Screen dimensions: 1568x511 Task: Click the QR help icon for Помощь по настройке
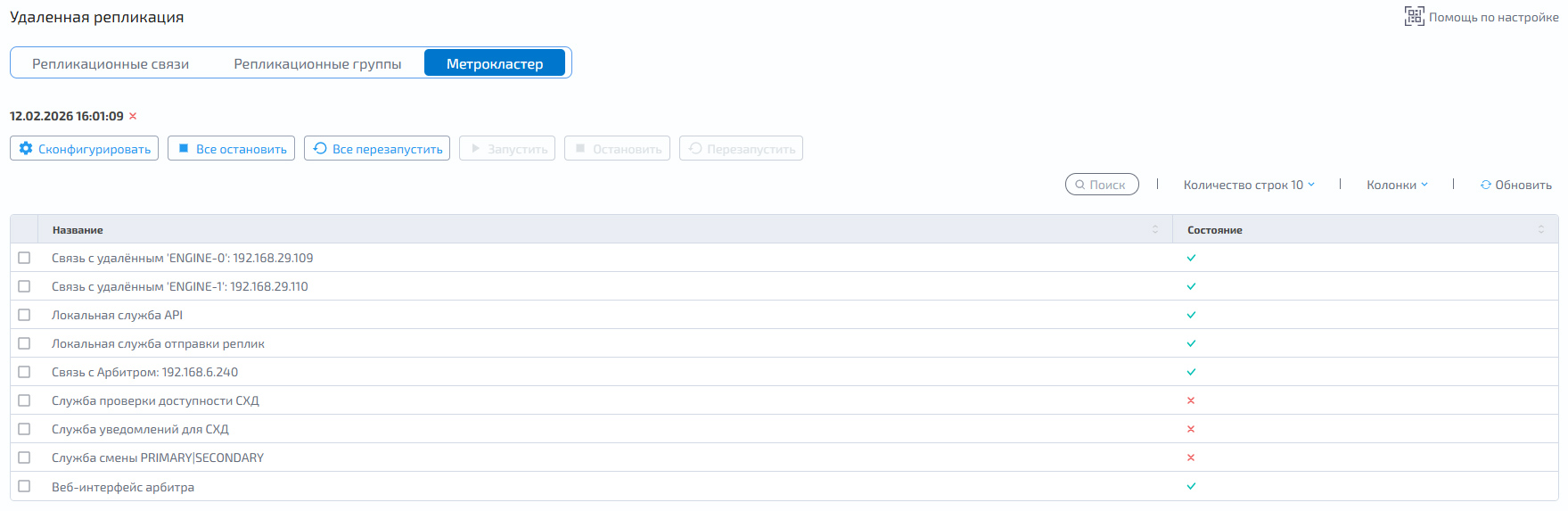point(1414,16)
